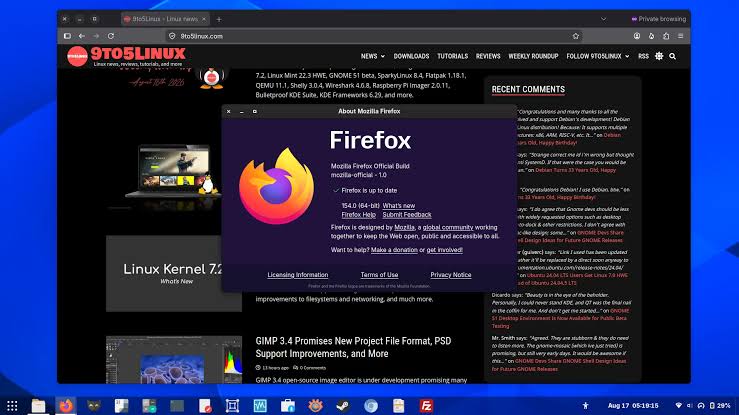739x415 pixels.
Task: Launch the cat face app icon in taskbar
Action: click(x=94, y=406)
